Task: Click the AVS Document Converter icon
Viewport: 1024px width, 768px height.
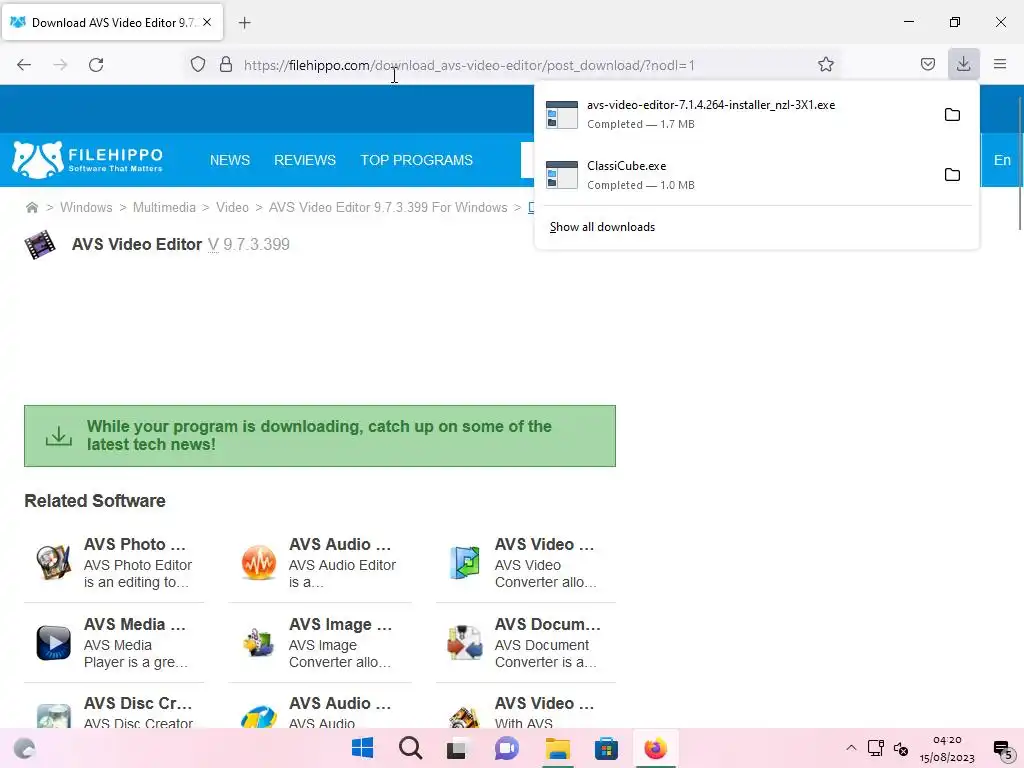Action: [x=464, y=643]
